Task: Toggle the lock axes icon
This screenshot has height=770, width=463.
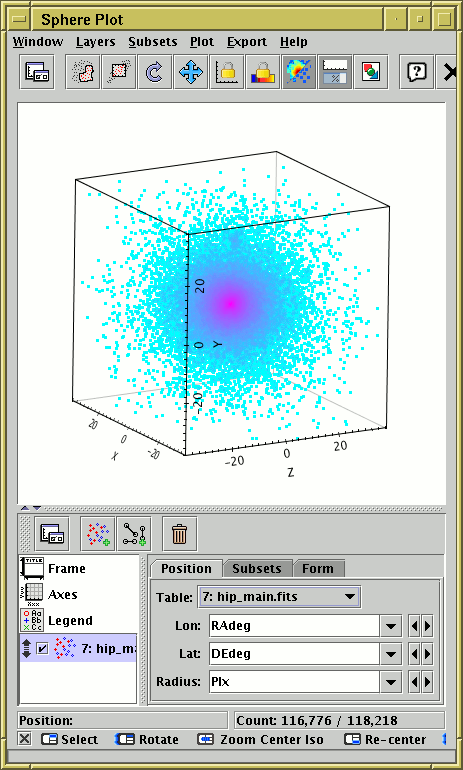Action: (x=227, y=72)
